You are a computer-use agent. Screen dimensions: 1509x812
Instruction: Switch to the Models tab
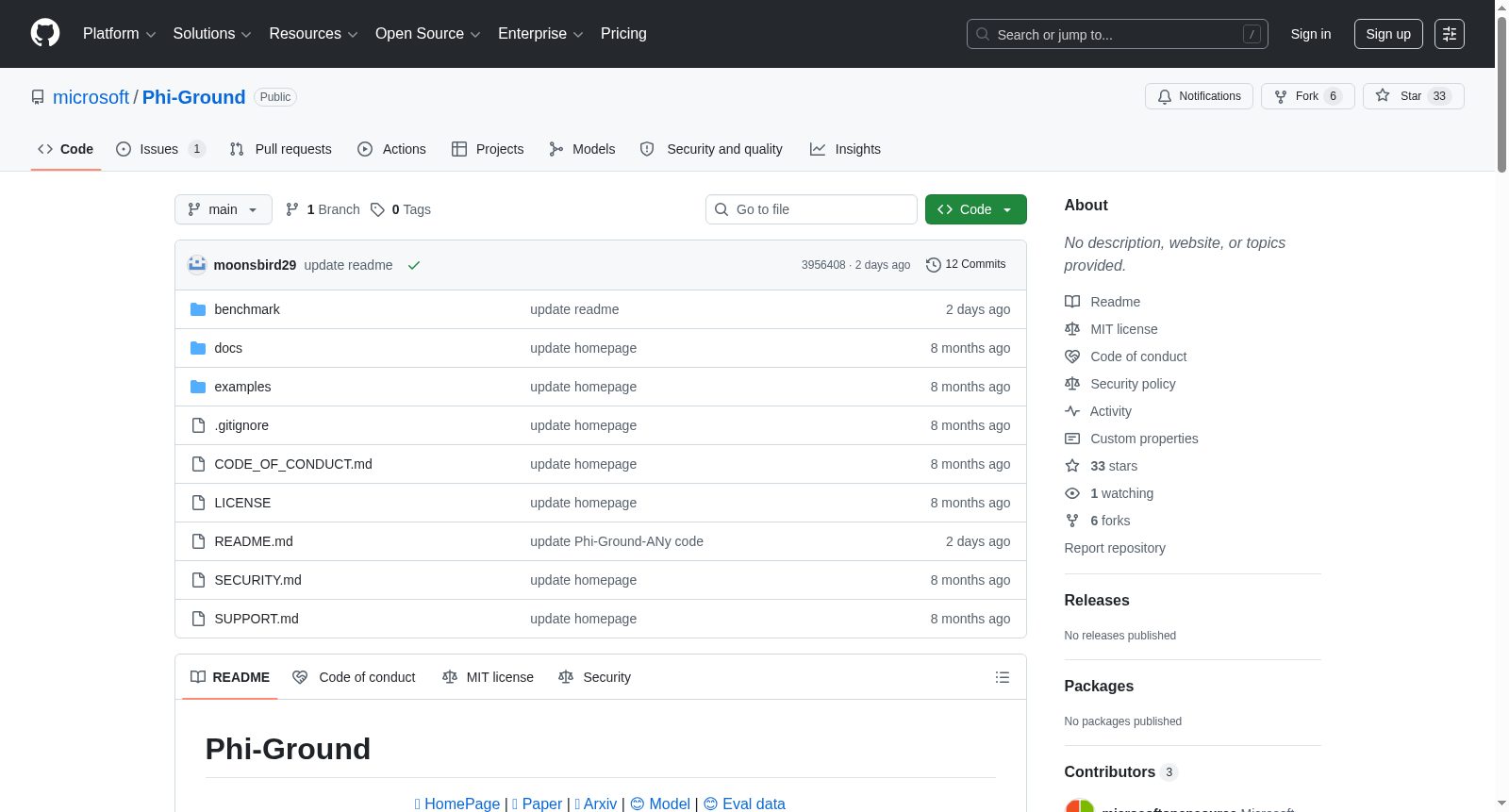pyautogui.click(x=582, y=149)
